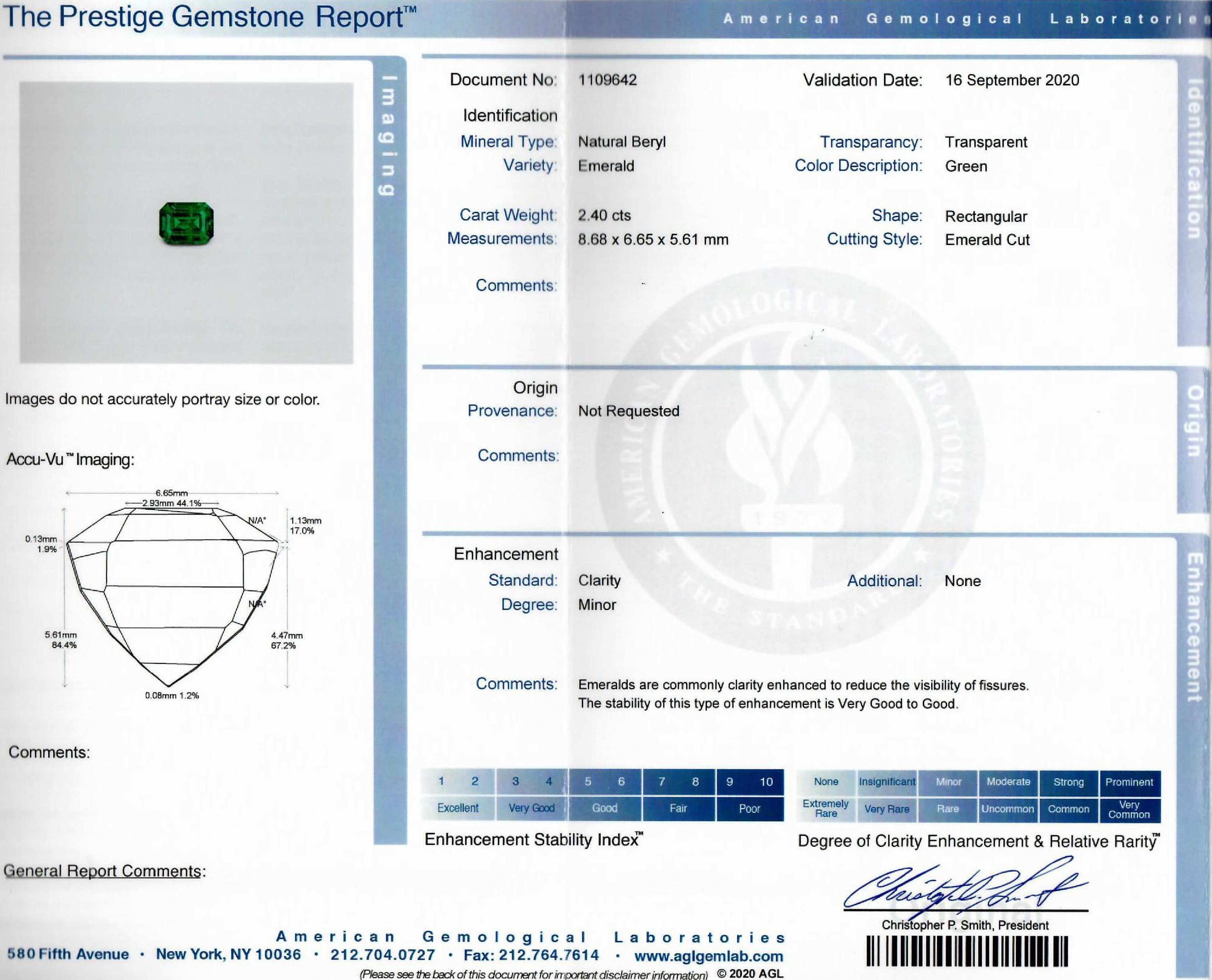Click the vertical 'Identification' section label
The width and height of the screenshot is (1212, 980).
pyautogui.click(x=1193, y=159)
